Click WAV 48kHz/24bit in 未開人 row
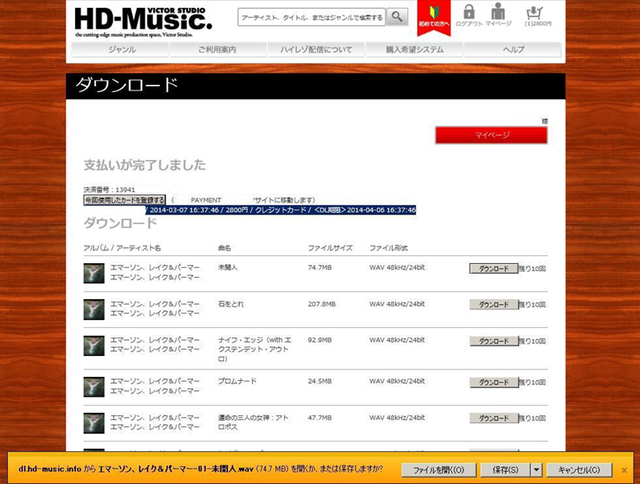640x484 pixels. point(397,268)
